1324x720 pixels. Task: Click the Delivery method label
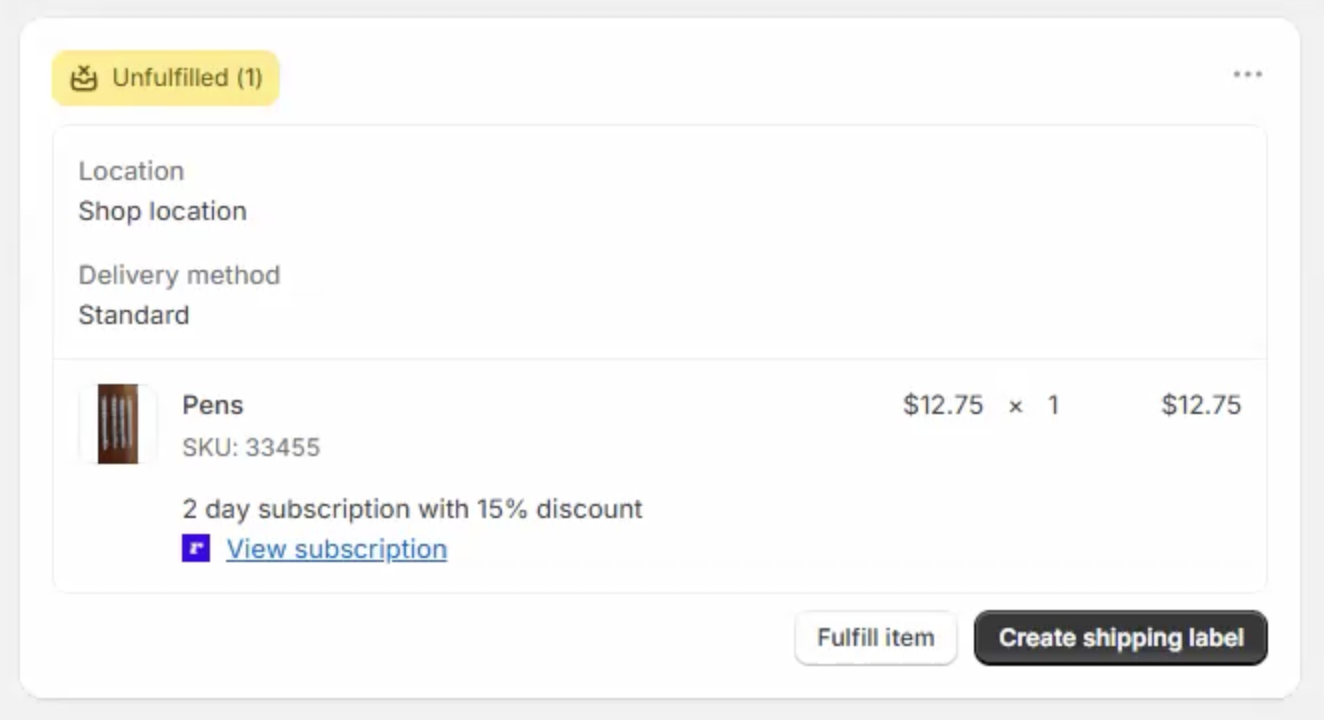click(179, 275)
